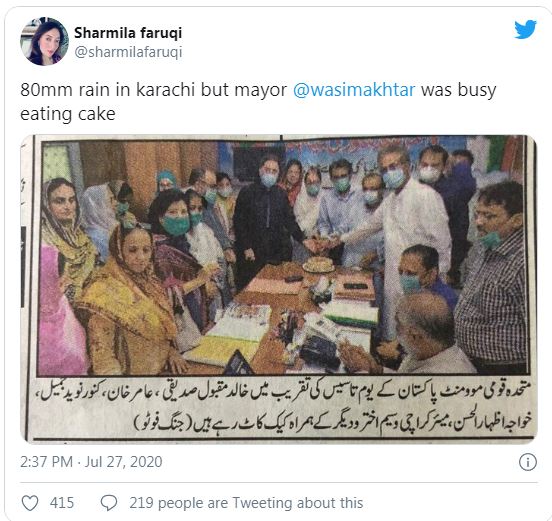Open the @sharmilafaruqi handle link
The width and height of the screenshot is (552, 521).
click(x=128, y=52)
